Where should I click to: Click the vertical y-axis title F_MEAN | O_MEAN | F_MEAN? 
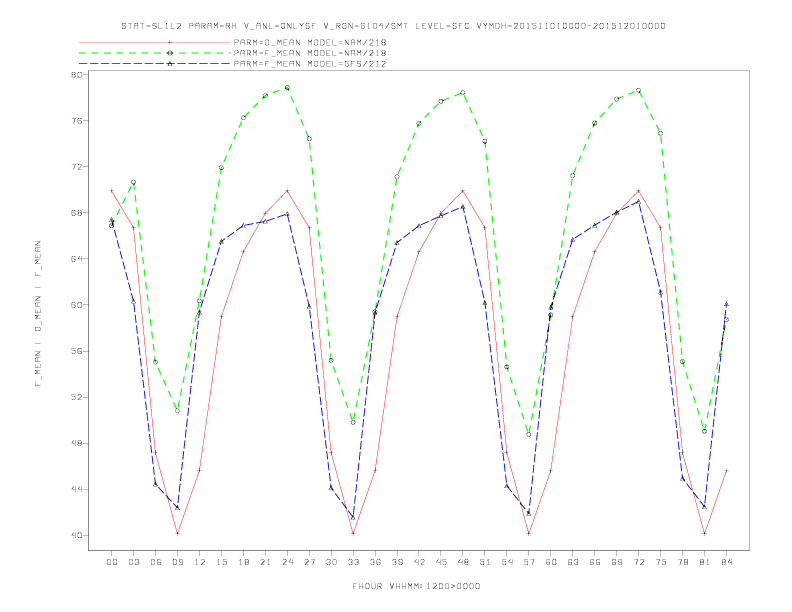coord(38,314)
